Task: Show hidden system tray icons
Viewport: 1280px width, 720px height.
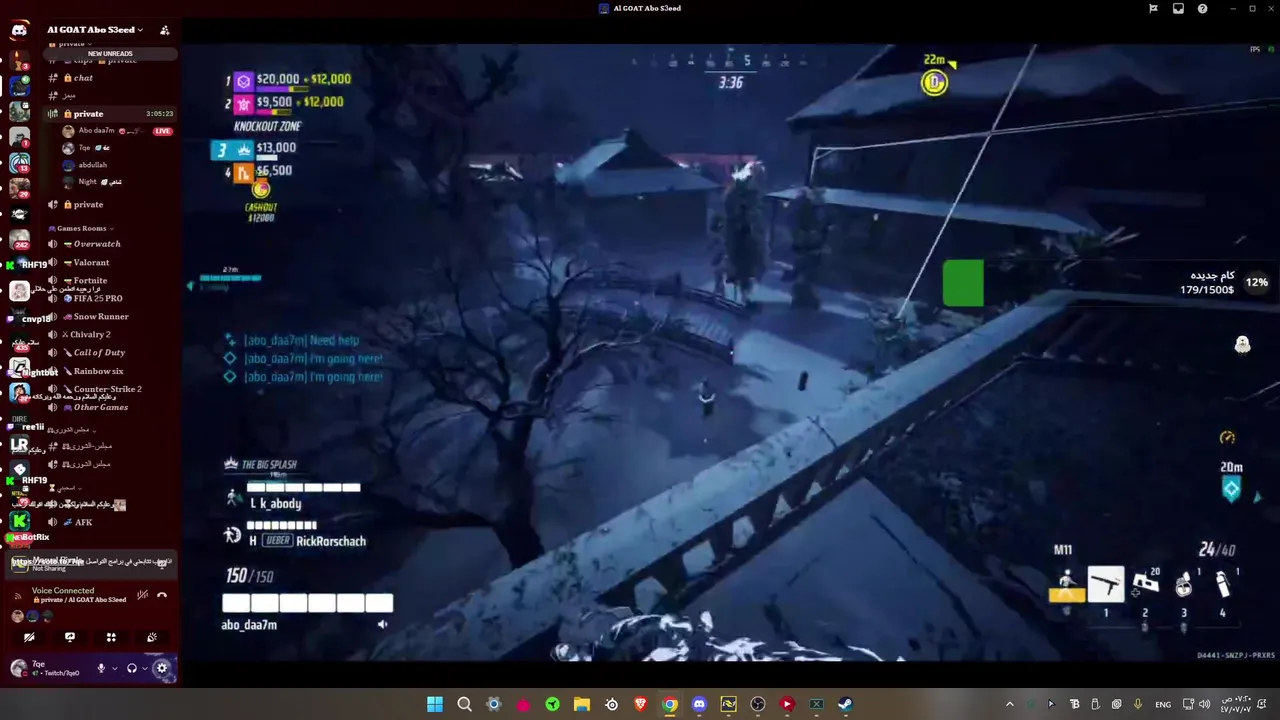Action: click(1009, 704)
